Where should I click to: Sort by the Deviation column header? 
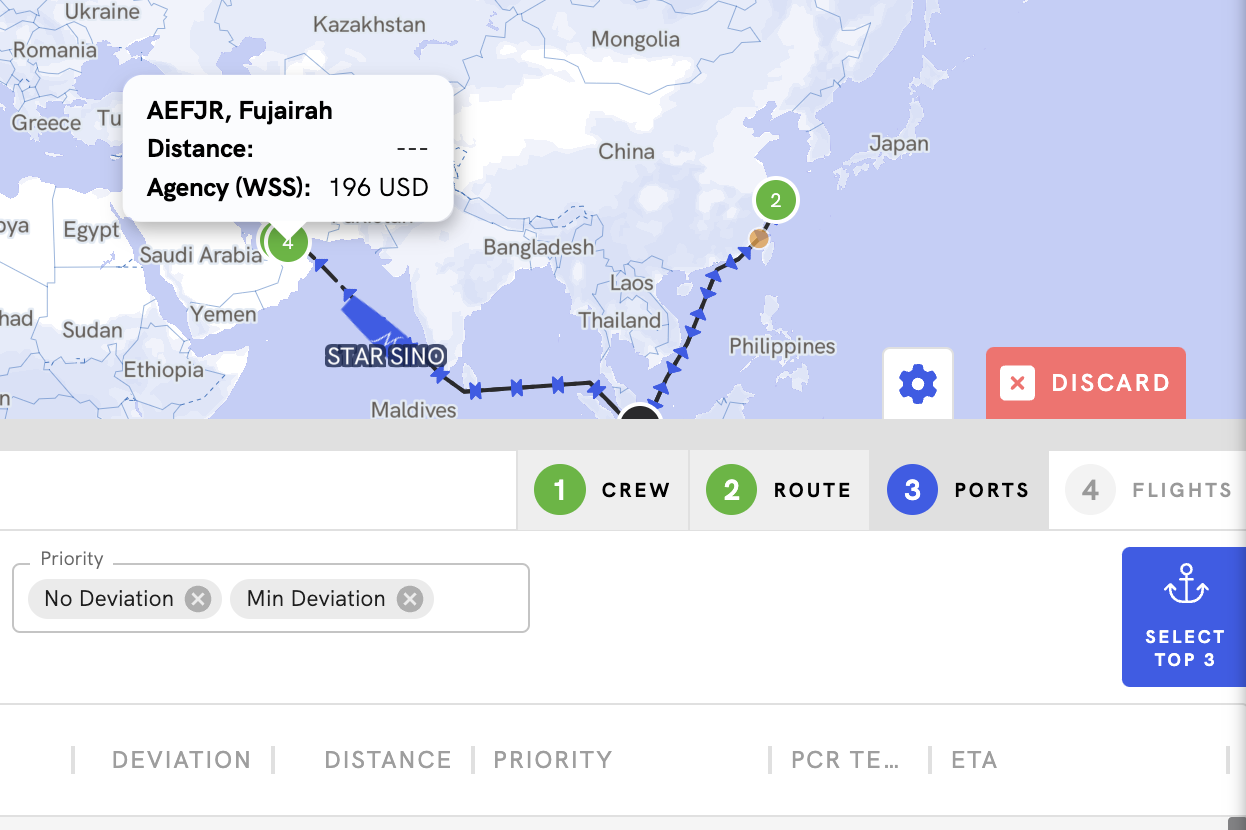[181, 760]
